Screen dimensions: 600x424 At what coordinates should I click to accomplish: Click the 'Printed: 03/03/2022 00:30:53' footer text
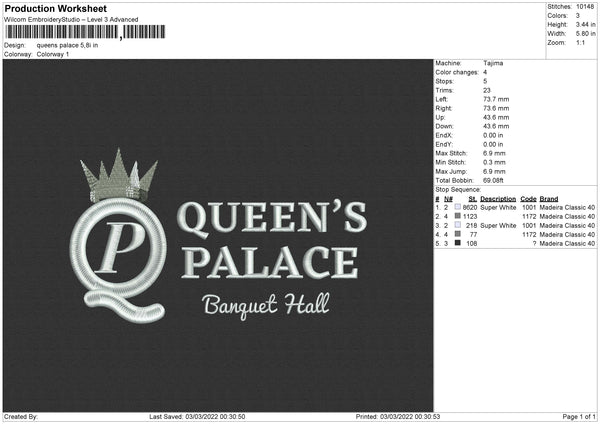[x=398, y=416]
